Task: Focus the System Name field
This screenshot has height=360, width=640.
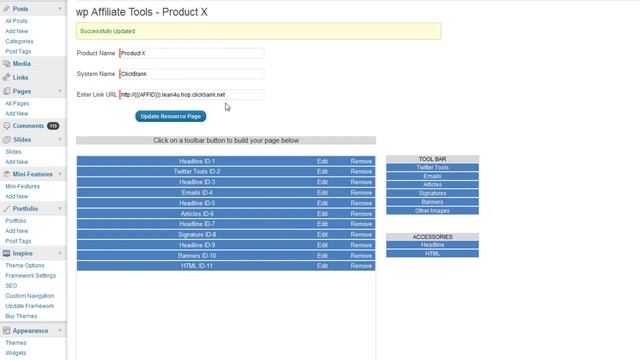Action: [x=192, y=74]
